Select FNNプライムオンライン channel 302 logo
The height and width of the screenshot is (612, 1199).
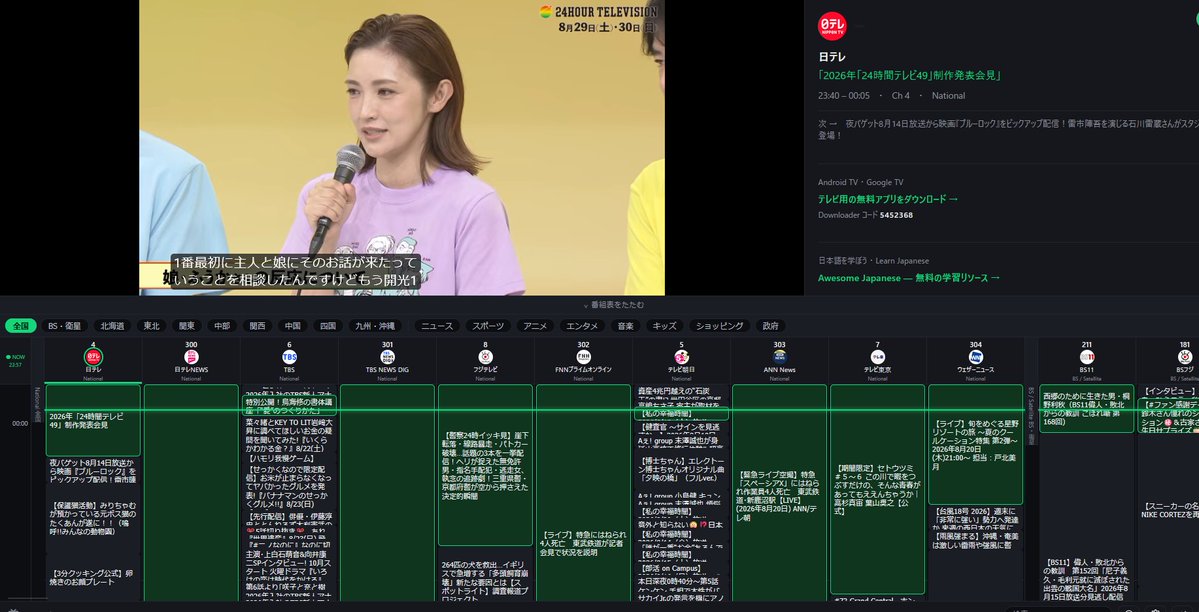pos(583,357)
